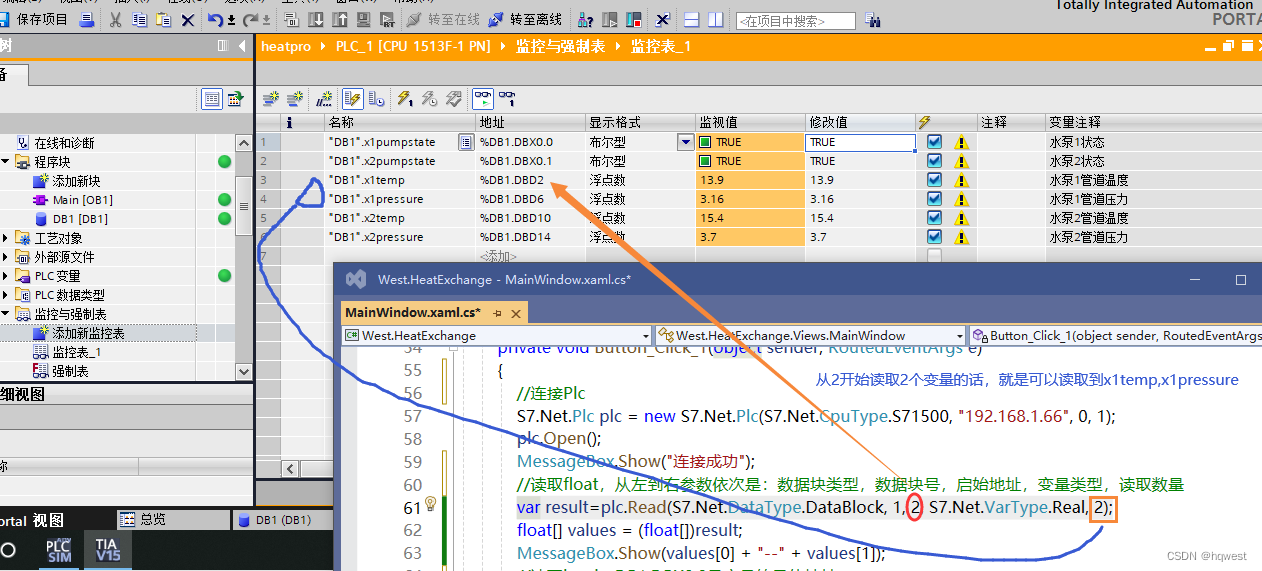This screenshot has width=1262, height=571.
Task: Toggle the show/hide advanced settings columns button
Action: tap(376, 98)
